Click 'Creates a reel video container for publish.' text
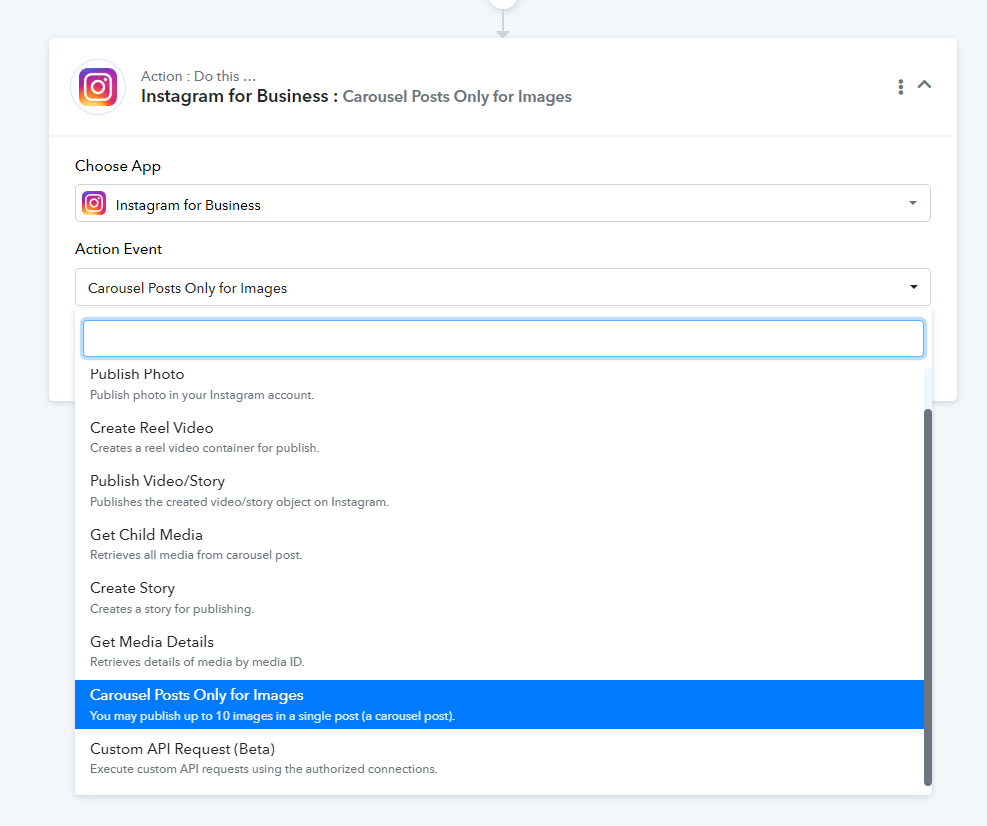Viewport: 987px width, 826px height. pyautogui.click(x=205, y=448)
